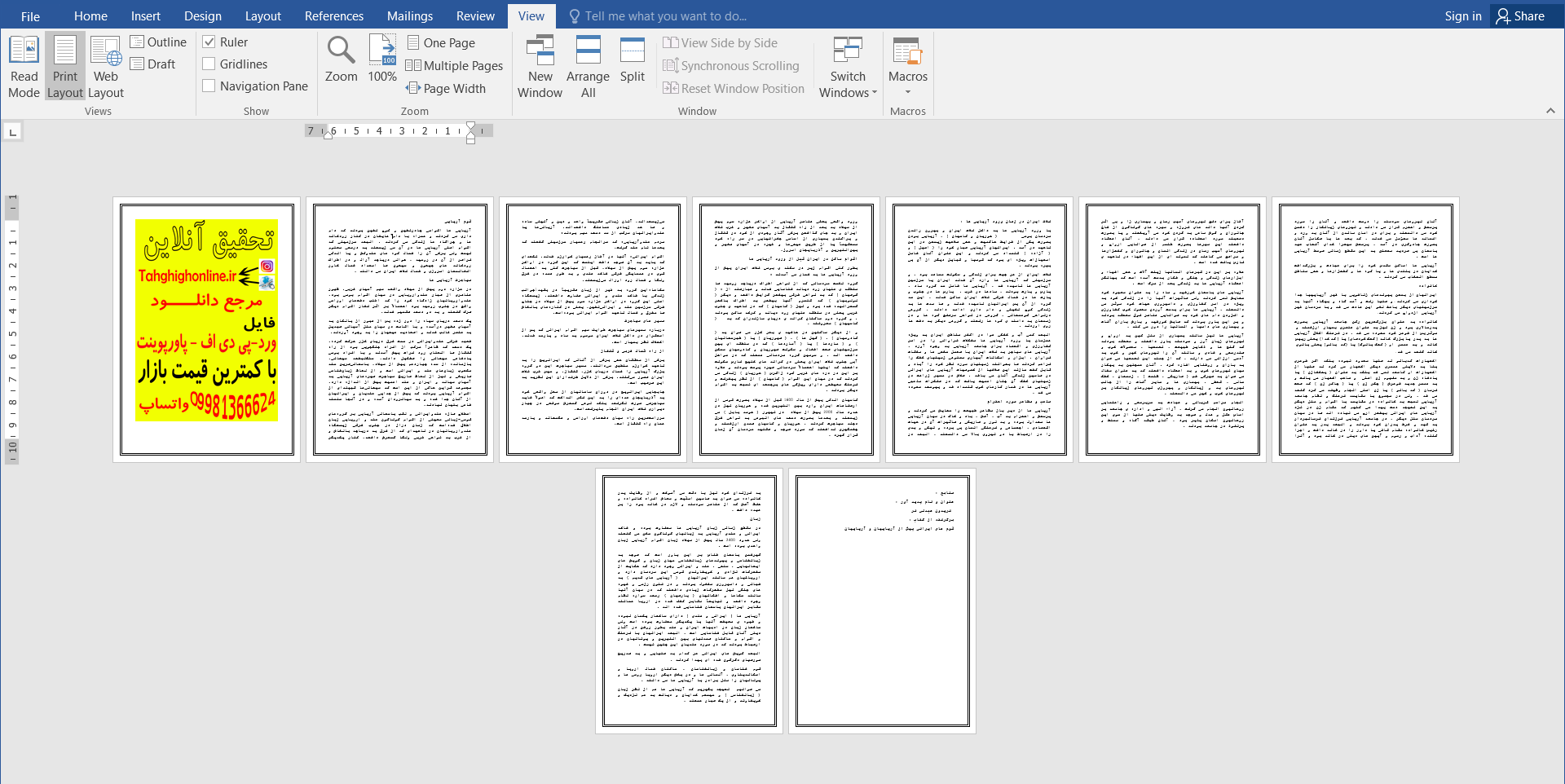
Task: Click the Share person icon
Action: click(x=1503, y=15)
